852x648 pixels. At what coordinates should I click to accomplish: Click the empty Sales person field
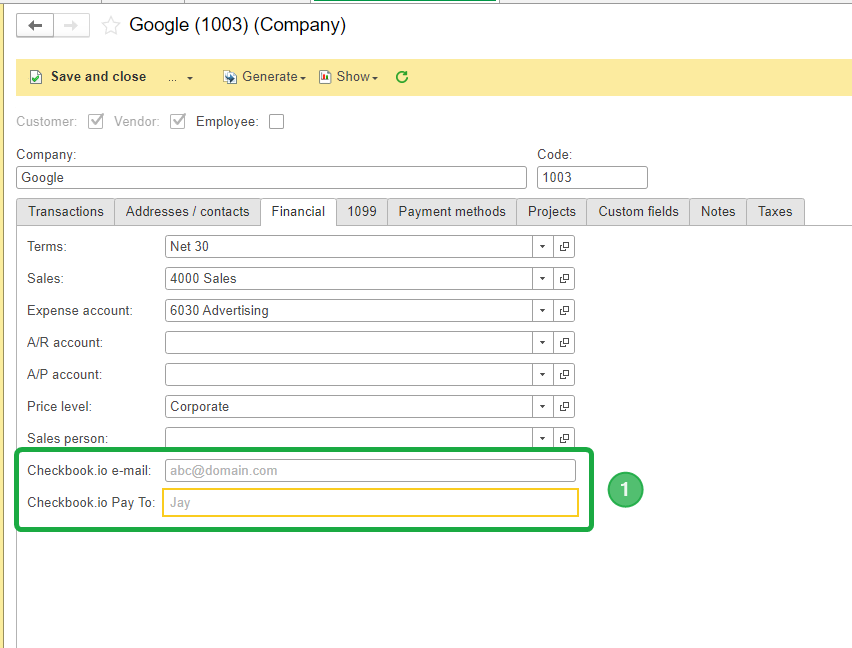pyautogui.click(x=349, y=438)
